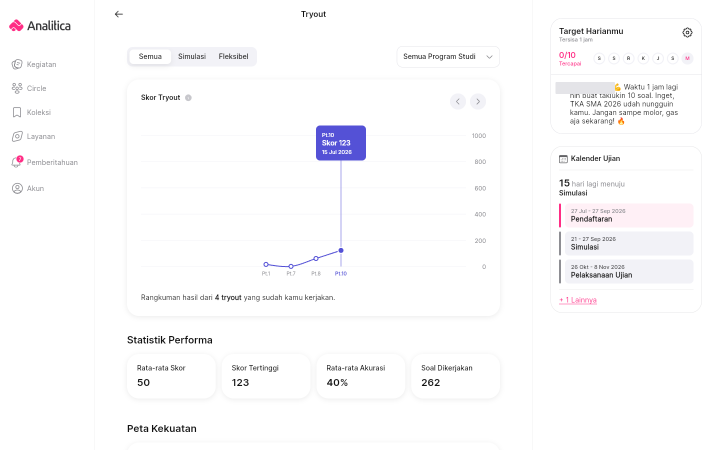Click the Rata-rata Akurasi card
The width and height of the screenshot is (720, 450).
pyautogui.click(x=361, y=376)
